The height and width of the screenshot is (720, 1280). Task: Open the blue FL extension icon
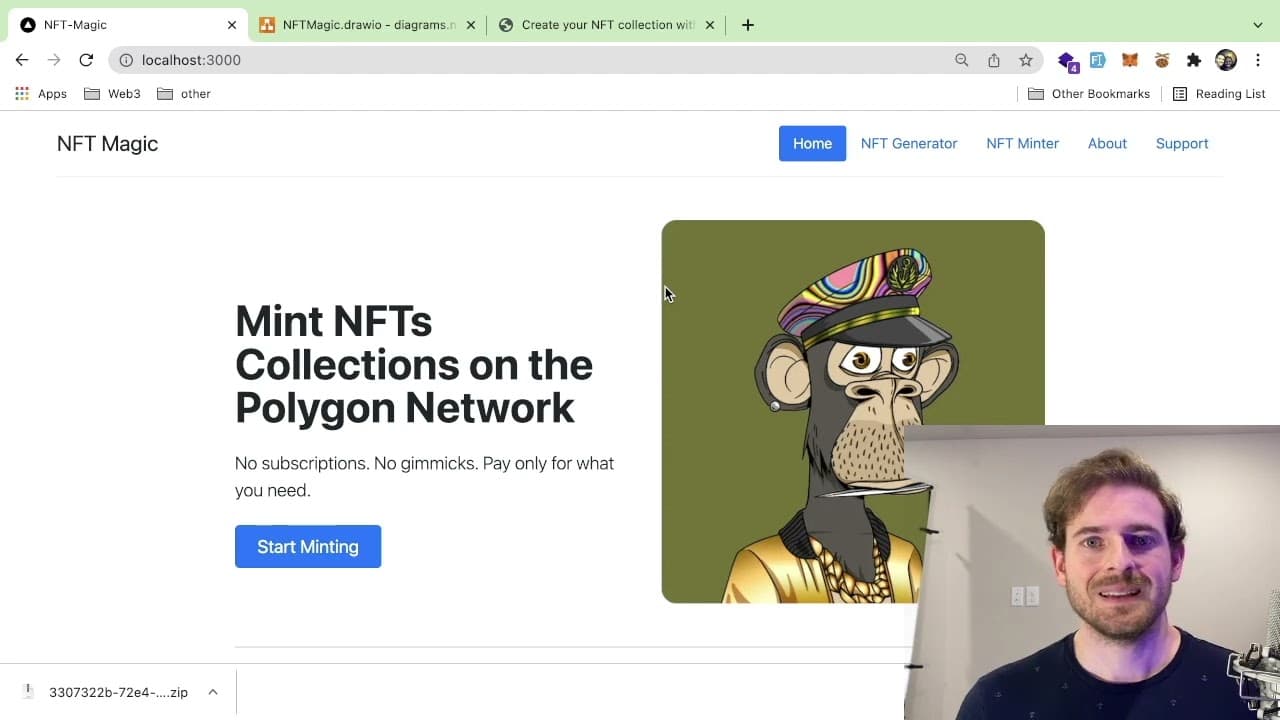coord(1098,60)
